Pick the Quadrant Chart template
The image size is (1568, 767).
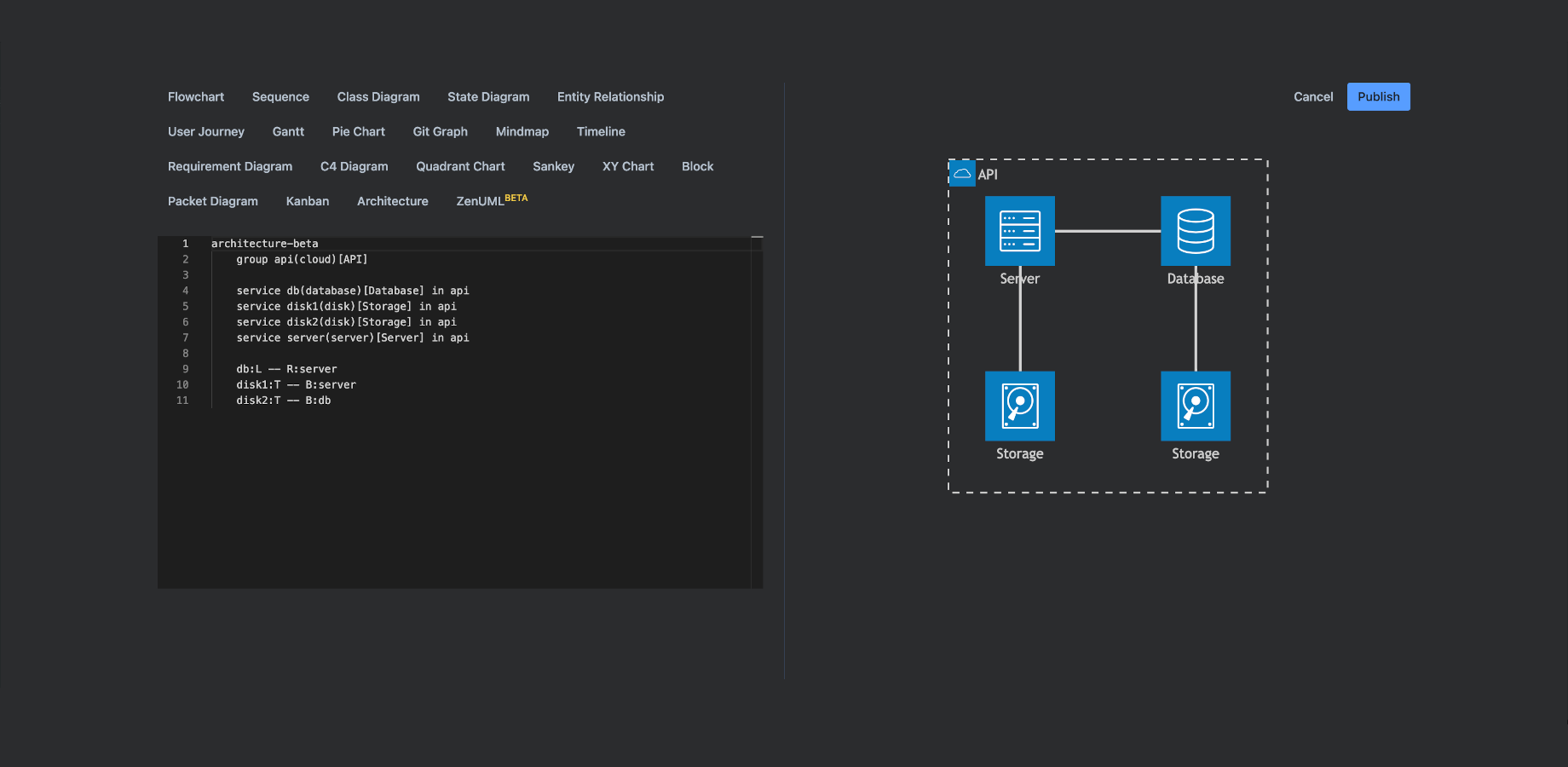coord(460,167)
